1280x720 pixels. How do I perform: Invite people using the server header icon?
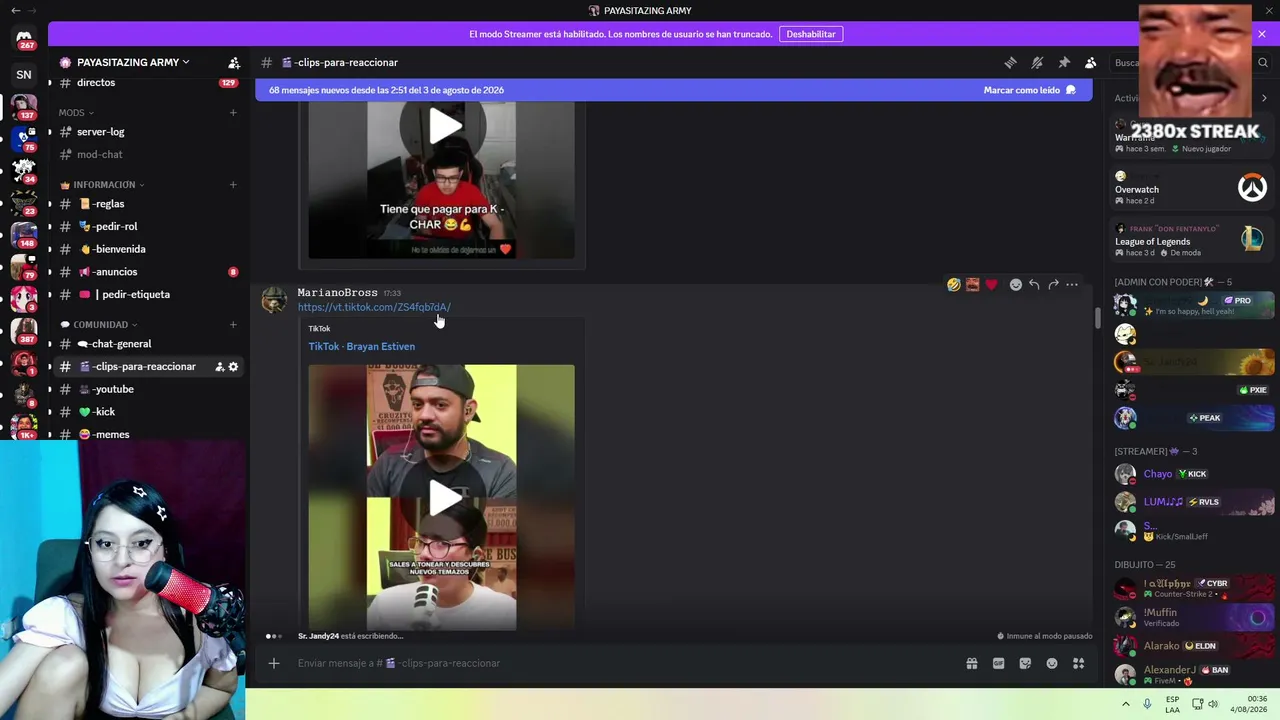(x=234, y=62)
